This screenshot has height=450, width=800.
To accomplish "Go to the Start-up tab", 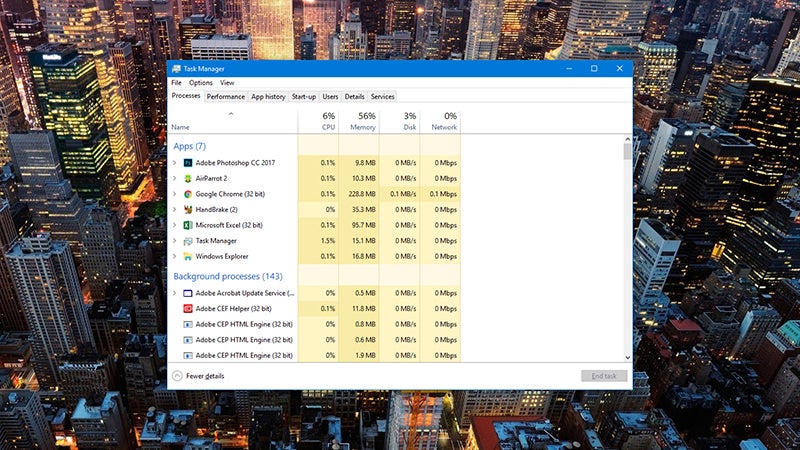I will [x=304, y=97].
